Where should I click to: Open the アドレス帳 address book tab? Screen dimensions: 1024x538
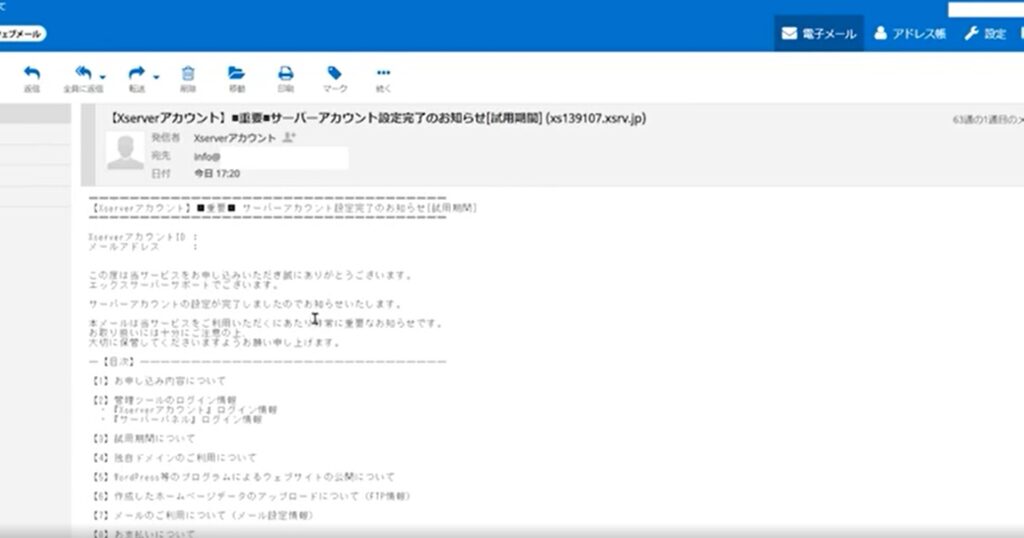pyautogui.click(x=910, y=33)
